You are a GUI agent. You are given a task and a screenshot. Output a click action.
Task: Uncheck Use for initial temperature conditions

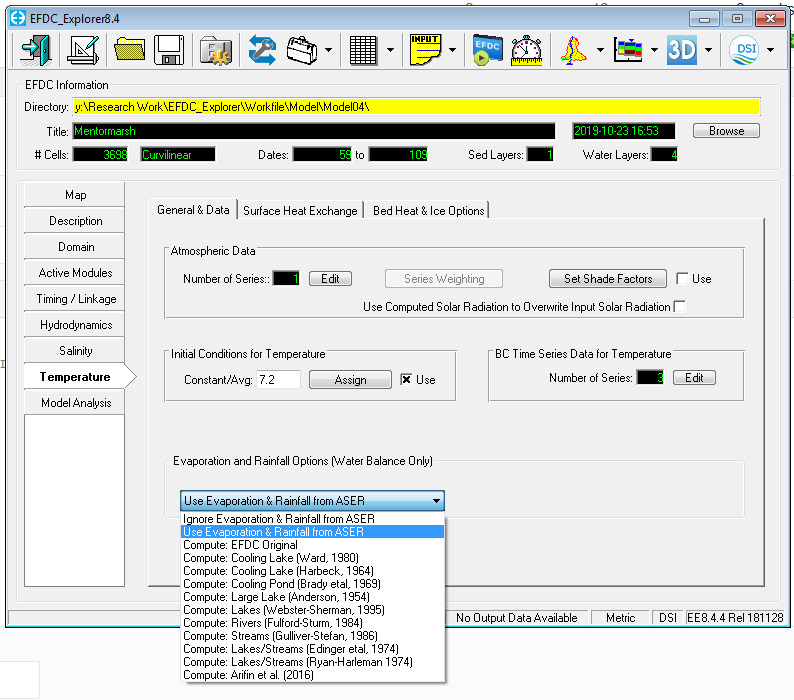click(x=406, y=379)
